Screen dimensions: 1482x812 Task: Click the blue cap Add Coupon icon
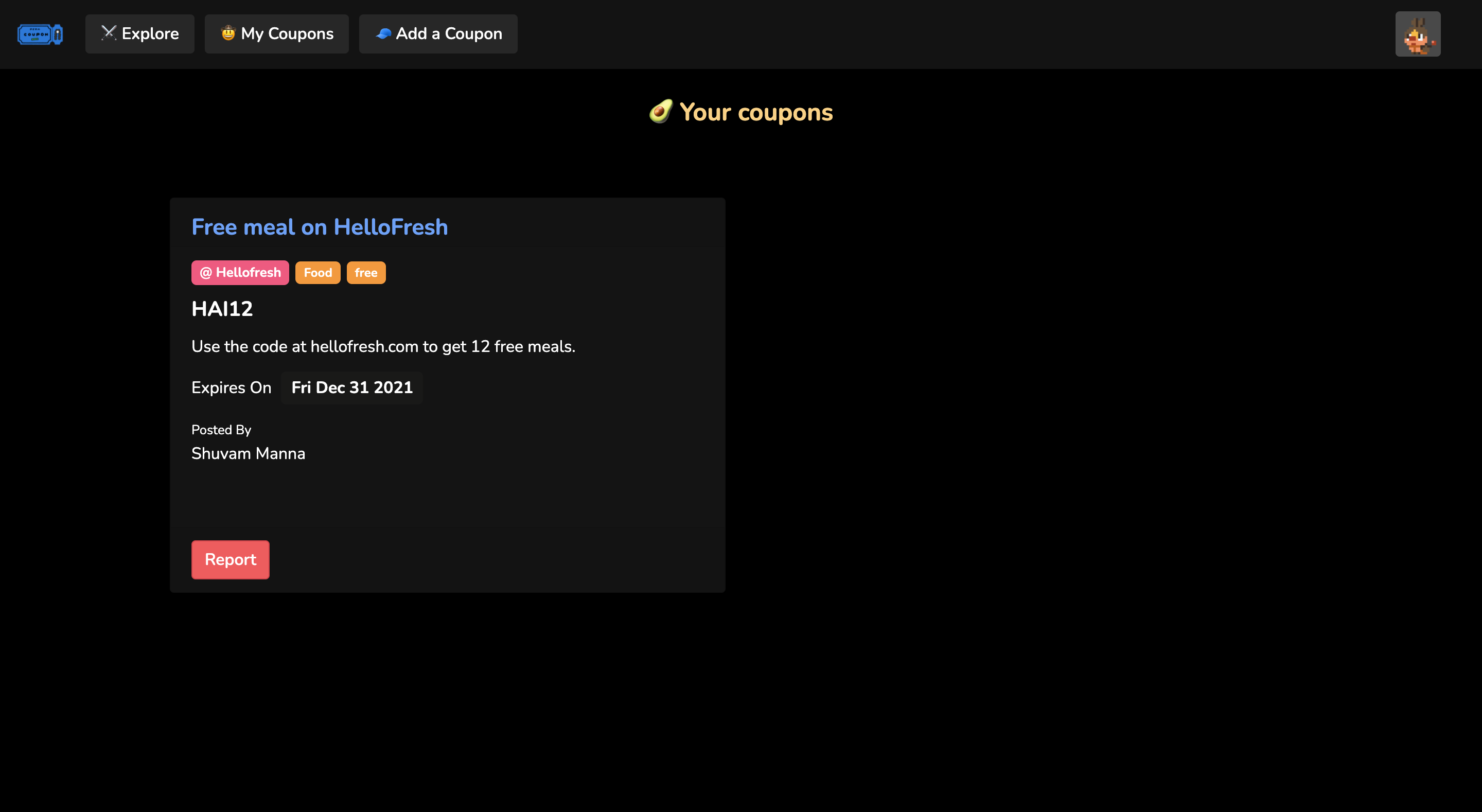(x=383, y=33)
